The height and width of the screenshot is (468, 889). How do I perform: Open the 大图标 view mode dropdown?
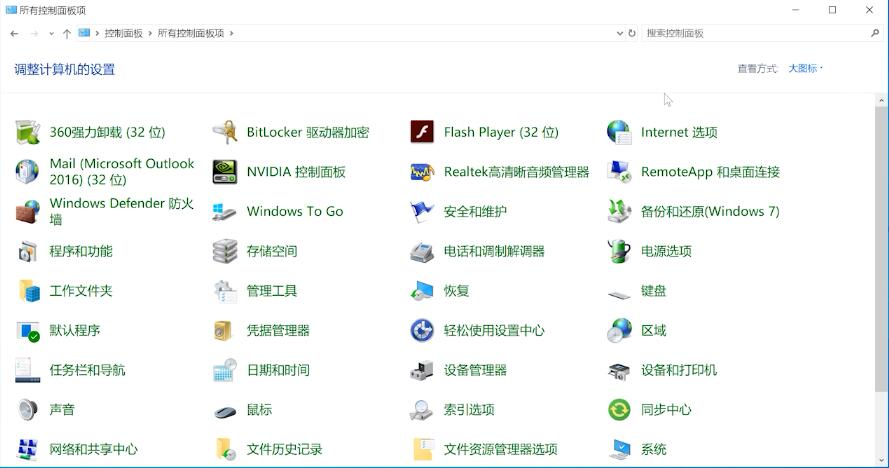coord(806,69)
